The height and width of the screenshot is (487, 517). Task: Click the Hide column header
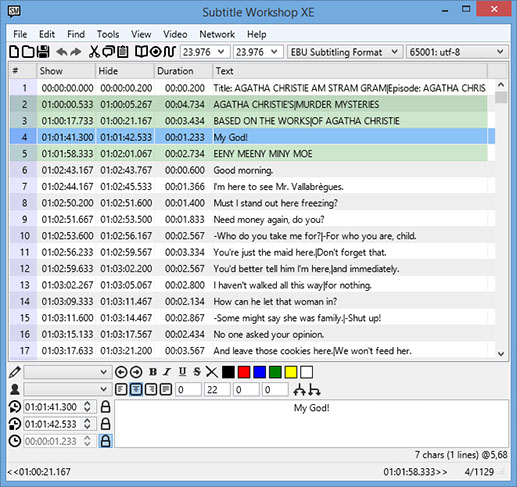point(125,71)
